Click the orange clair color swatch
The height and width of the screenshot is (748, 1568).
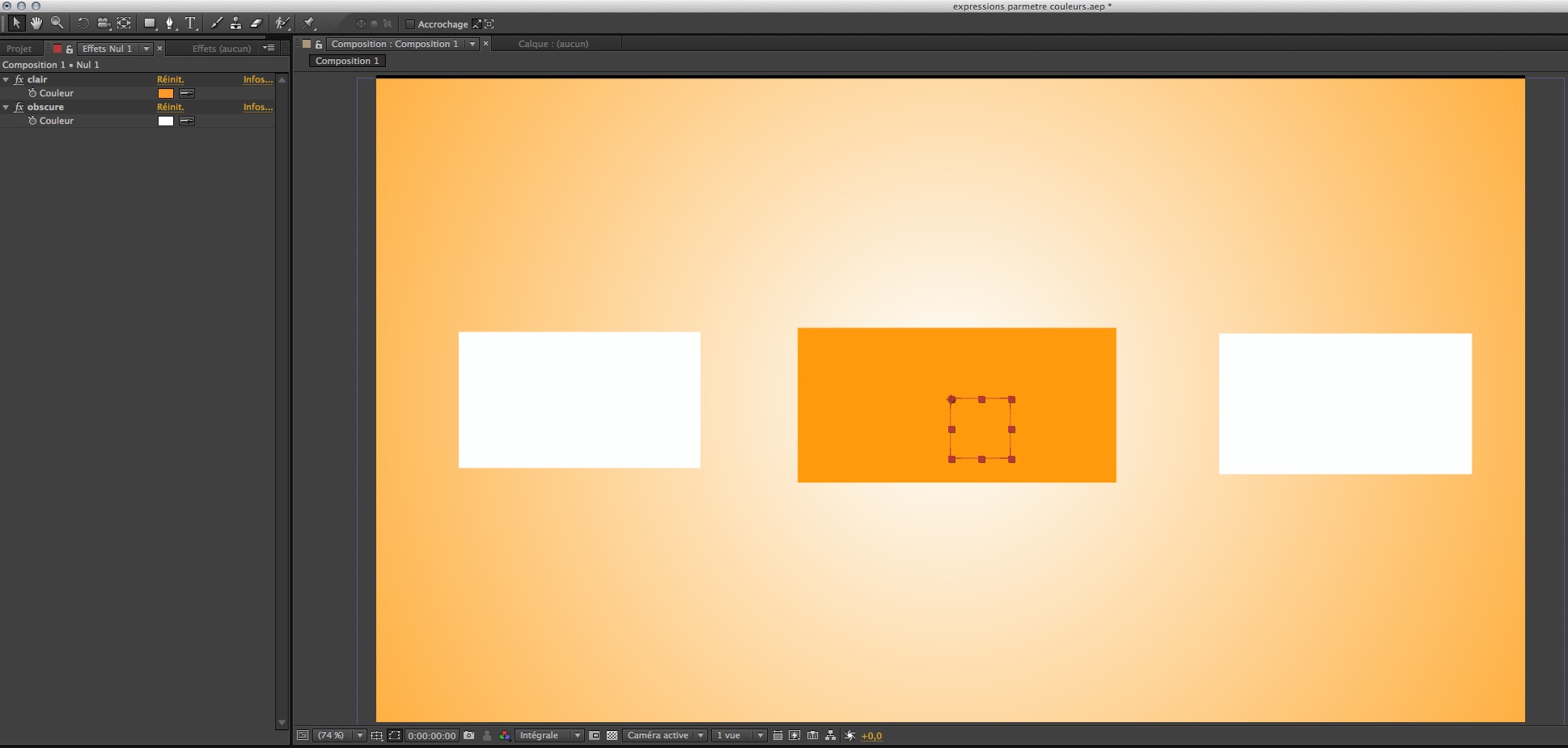166,93
